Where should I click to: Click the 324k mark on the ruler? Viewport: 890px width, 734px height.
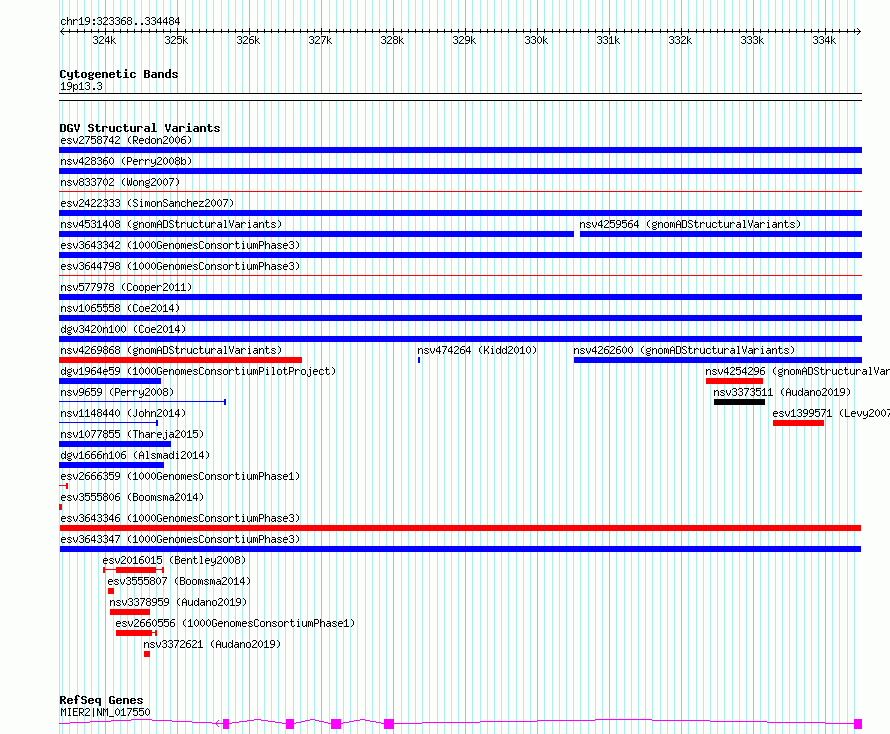pos(104,40)
